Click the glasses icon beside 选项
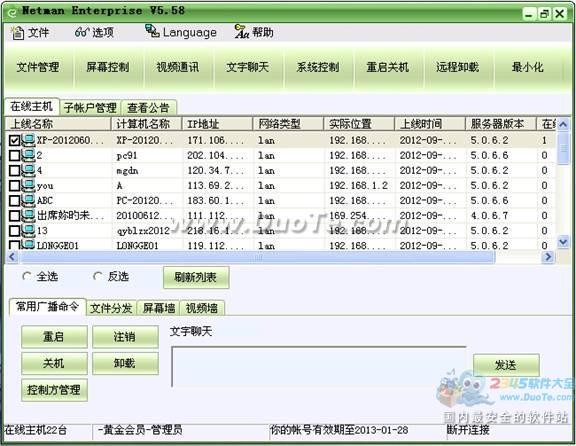This screenshot has height=446, width=576. click(x=82, y=32)
